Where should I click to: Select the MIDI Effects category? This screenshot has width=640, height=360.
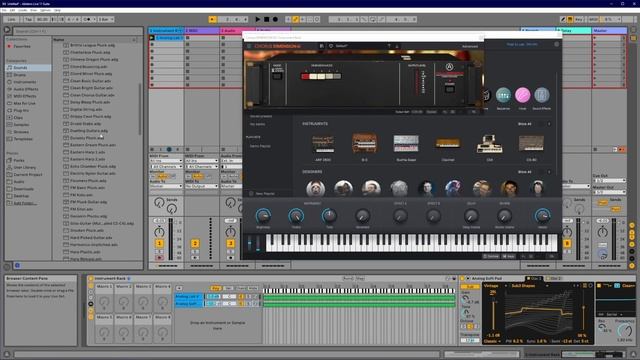[24, 96]
